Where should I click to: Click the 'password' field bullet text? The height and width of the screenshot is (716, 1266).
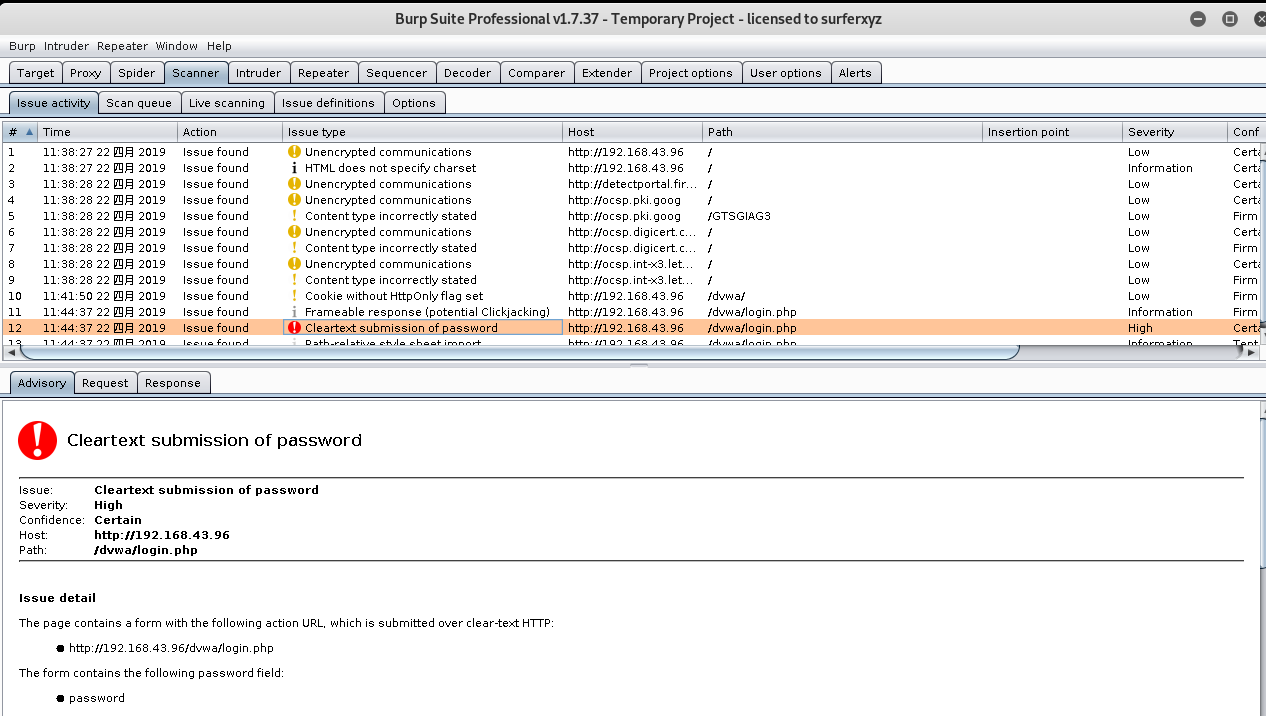[97, 698]
